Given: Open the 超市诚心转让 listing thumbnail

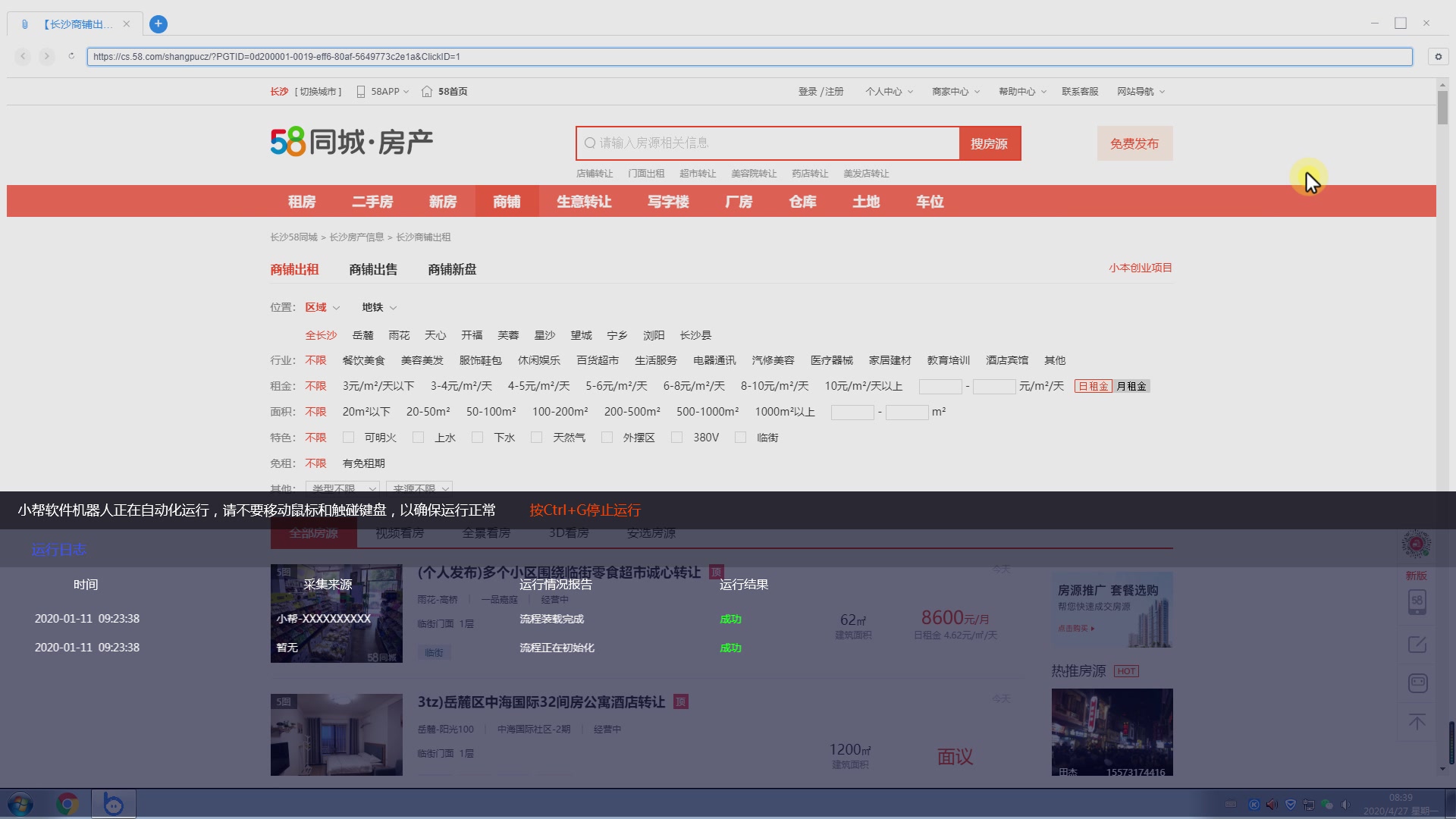Looking at the screenshot, I should pyautogui.click(x=337, y=613).
